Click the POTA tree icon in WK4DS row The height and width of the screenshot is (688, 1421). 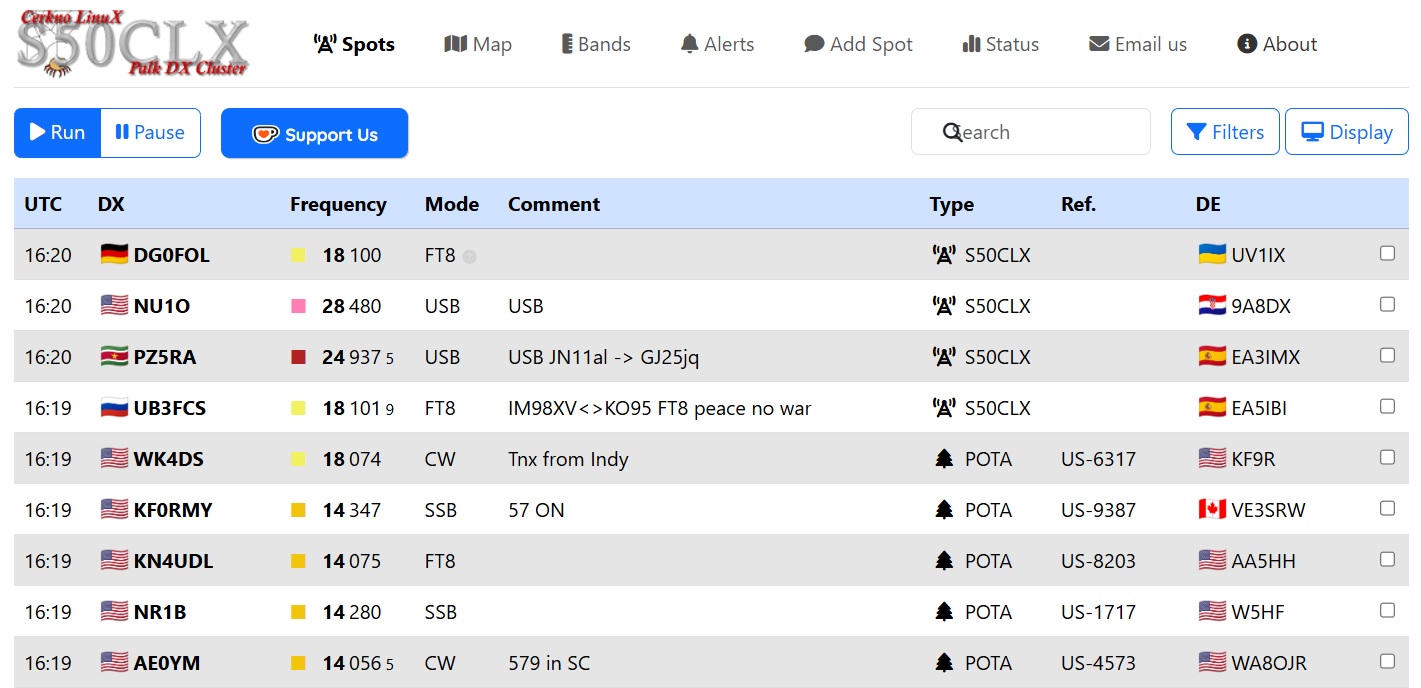[x=944, y=459]
